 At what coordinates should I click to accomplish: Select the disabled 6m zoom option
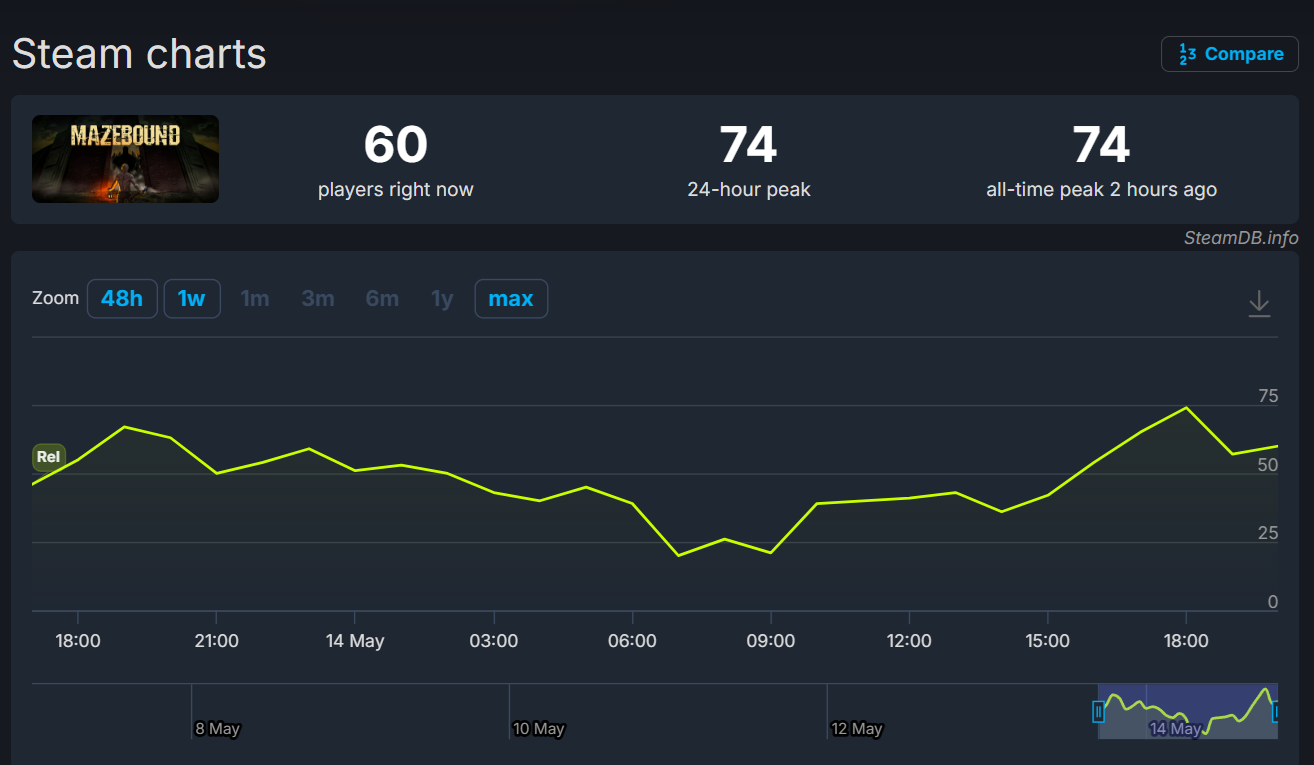click(x=382, y=298)
